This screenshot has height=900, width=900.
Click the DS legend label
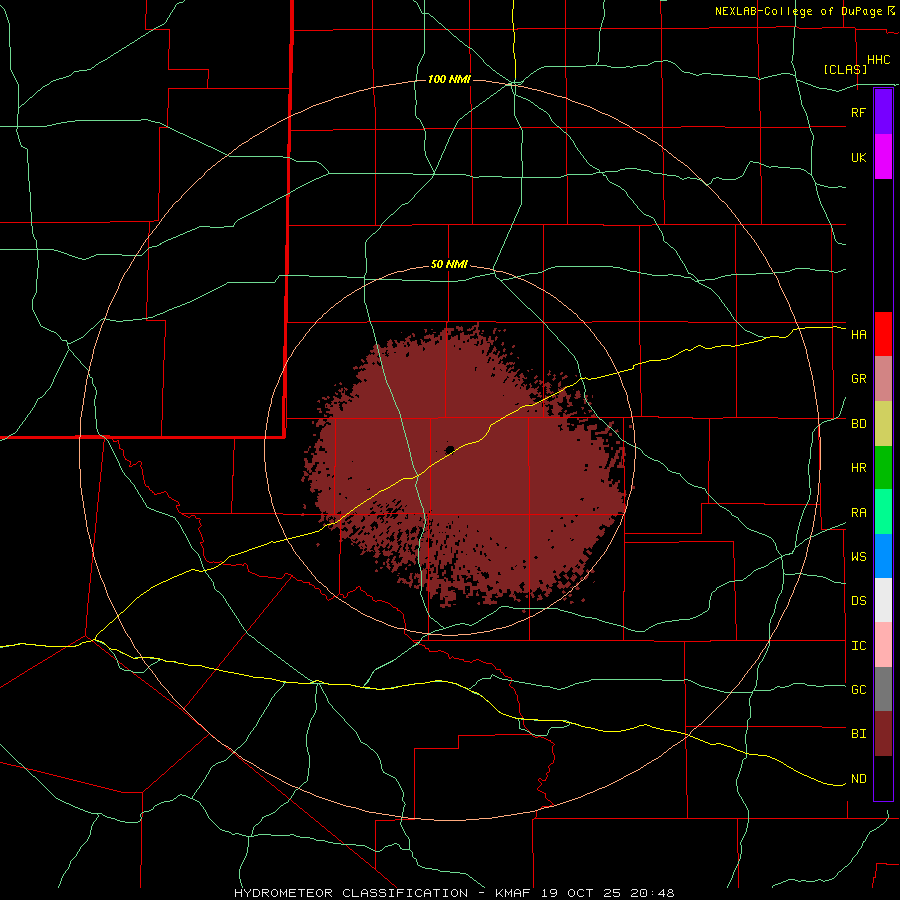[859, 600]
